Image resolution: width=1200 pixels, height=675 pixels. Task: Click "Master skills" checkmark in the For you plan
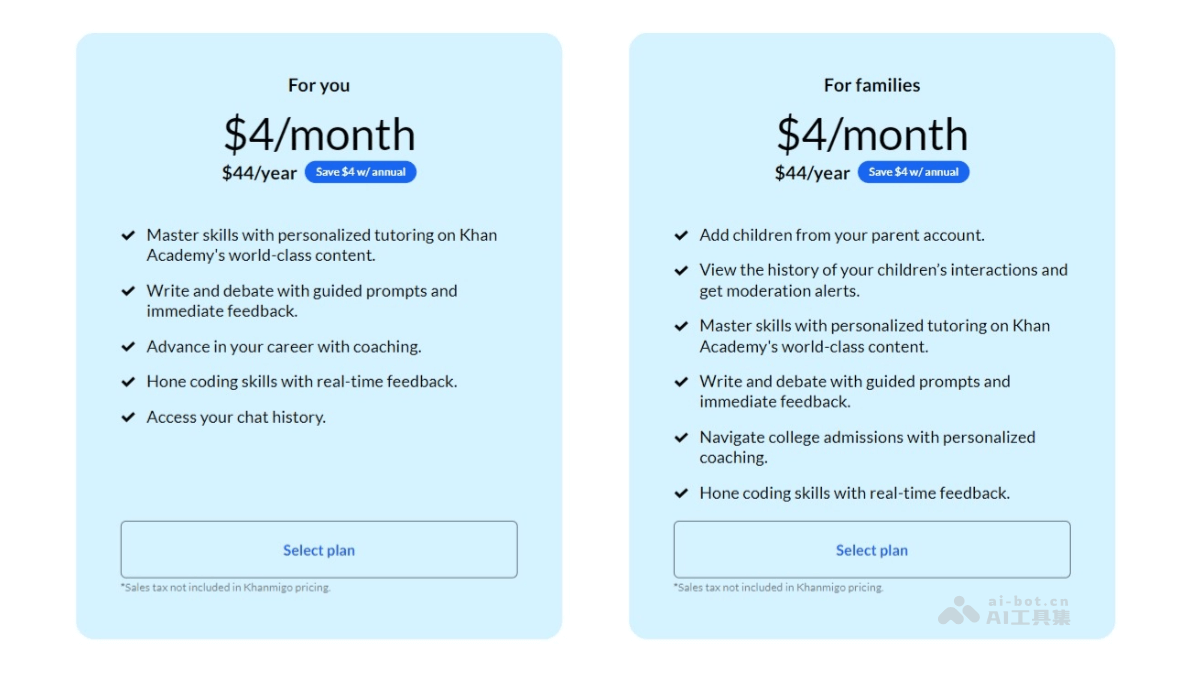coord(128,236)
